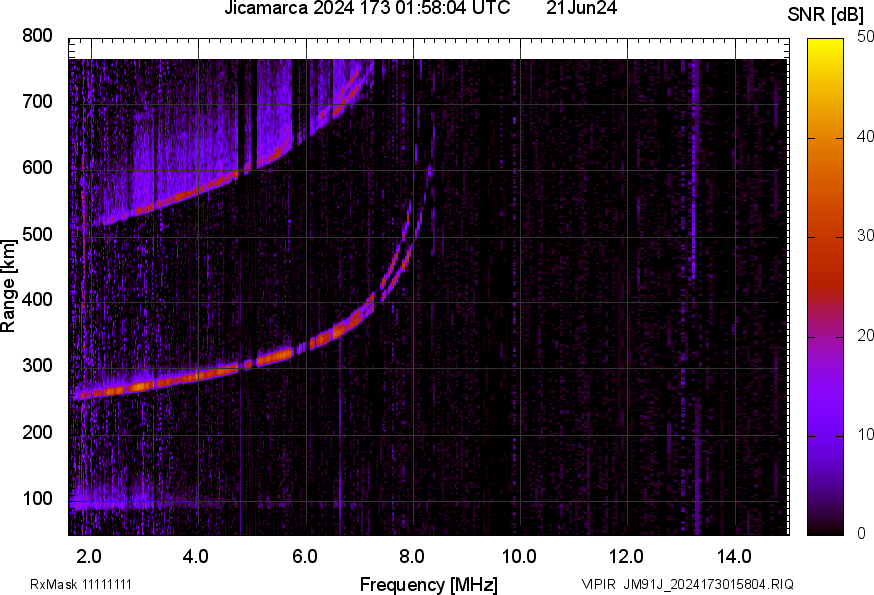
Task: Click the range tick label '700'
Action: pos(37,101)
